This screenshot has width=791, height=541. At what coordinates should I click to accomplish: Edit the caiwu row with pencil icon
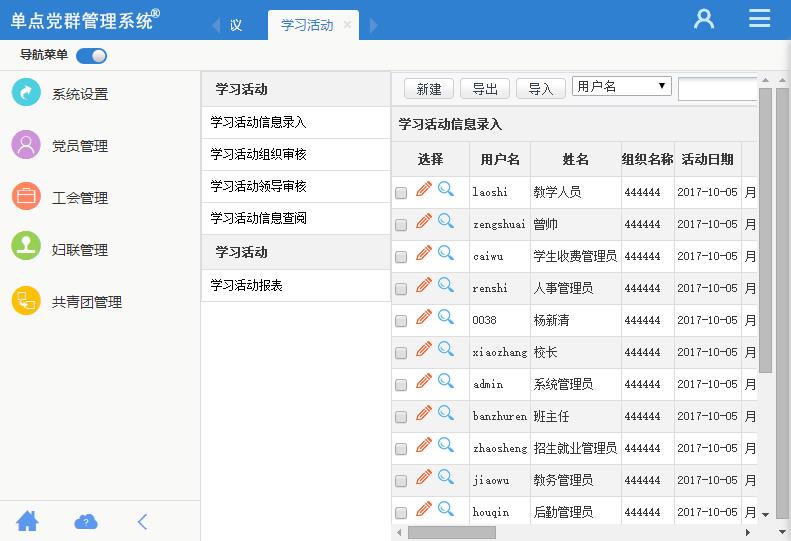tap(424, 253)
